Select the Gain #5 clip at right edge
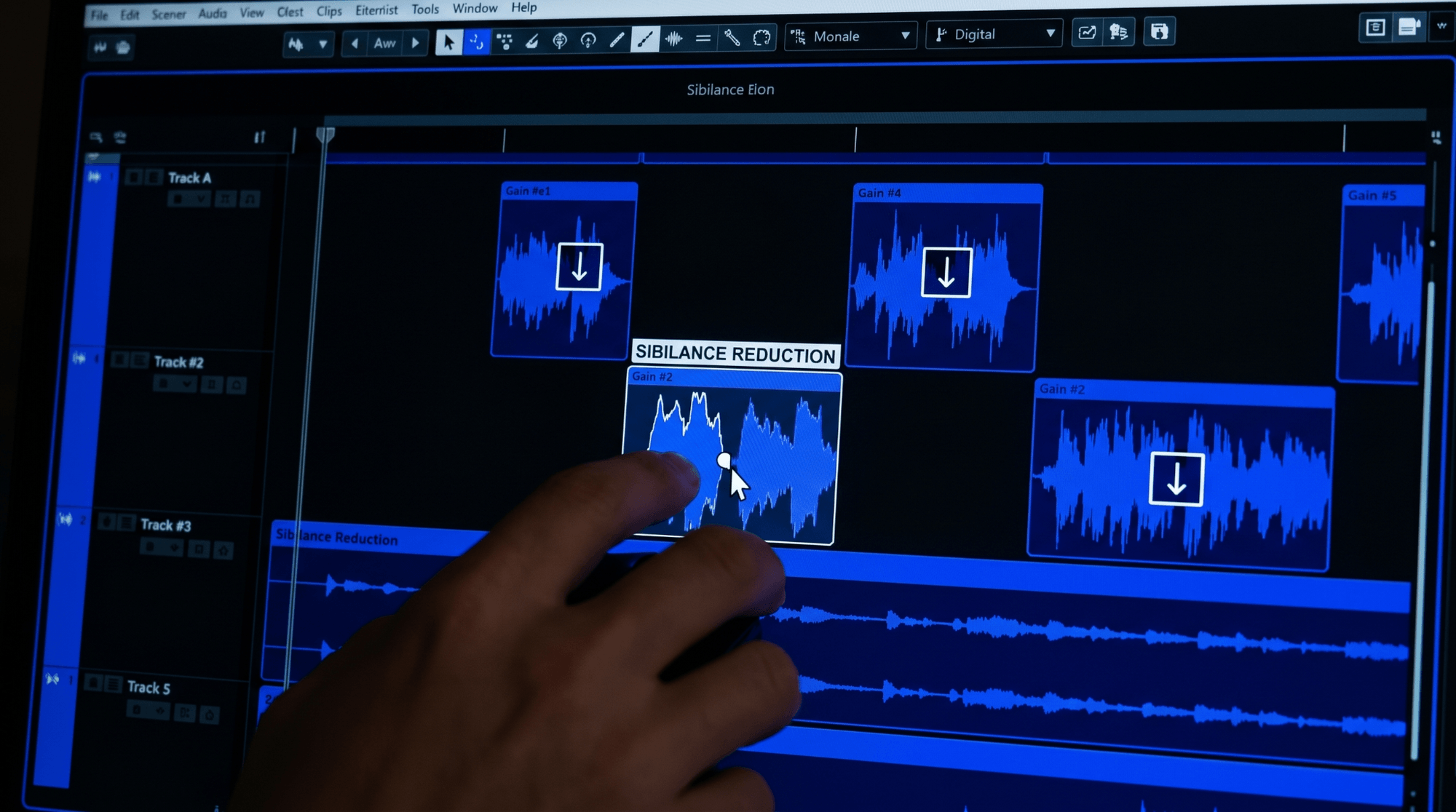 (1381, 284)
